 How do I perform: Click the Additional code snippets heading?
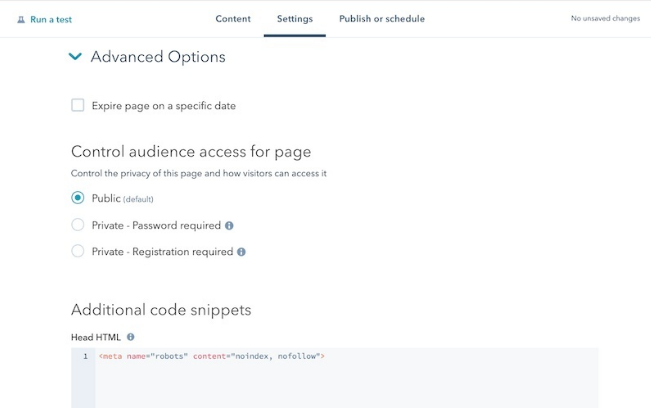click(161, 310)
